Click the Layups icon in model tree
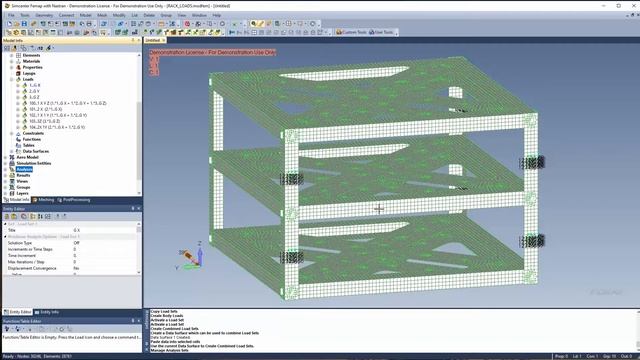 coord(18,73)
